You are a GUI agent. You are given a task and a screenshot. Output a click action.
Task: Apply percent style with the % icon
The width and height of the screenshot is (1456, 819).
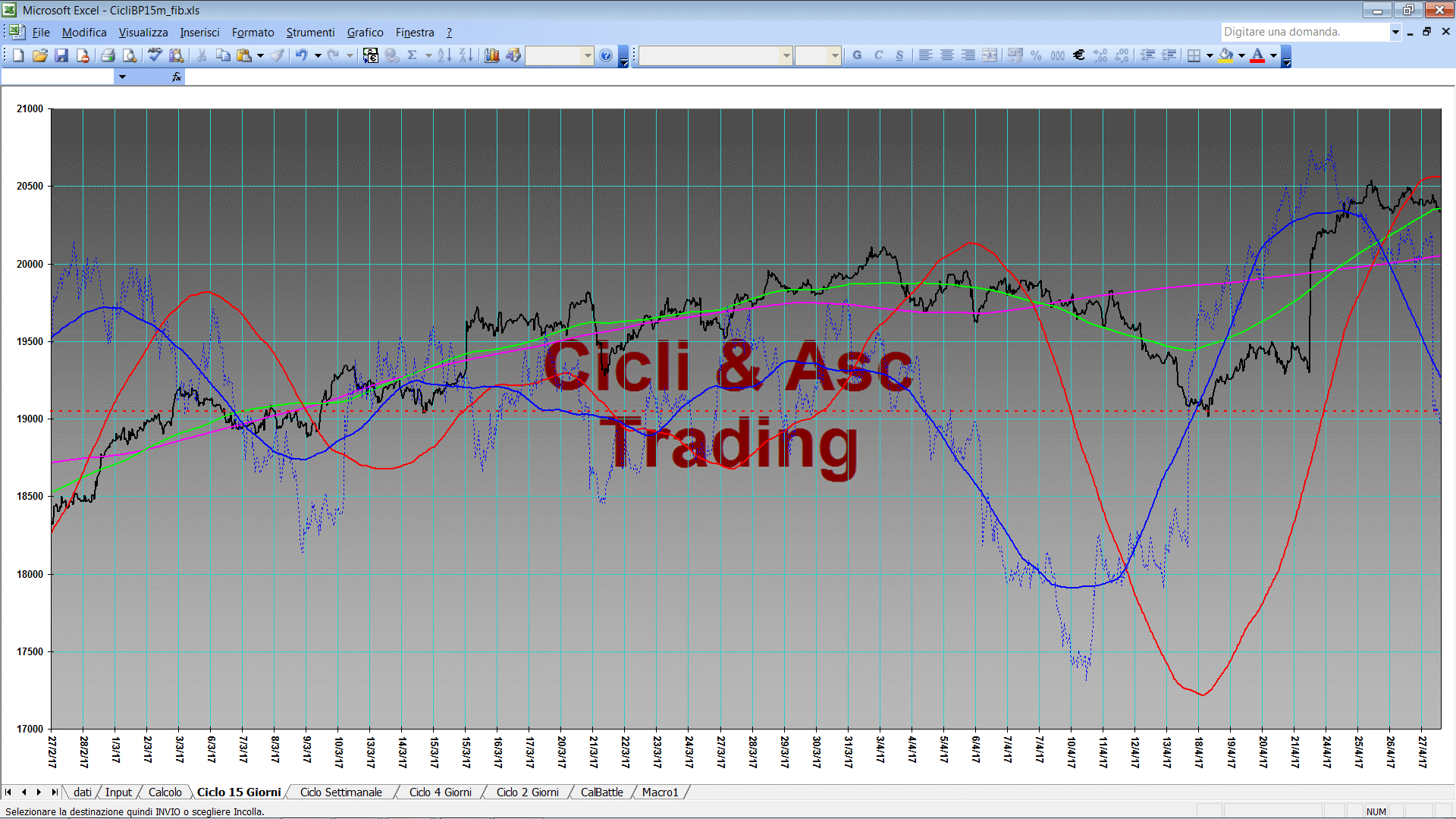pos(1037,55)
